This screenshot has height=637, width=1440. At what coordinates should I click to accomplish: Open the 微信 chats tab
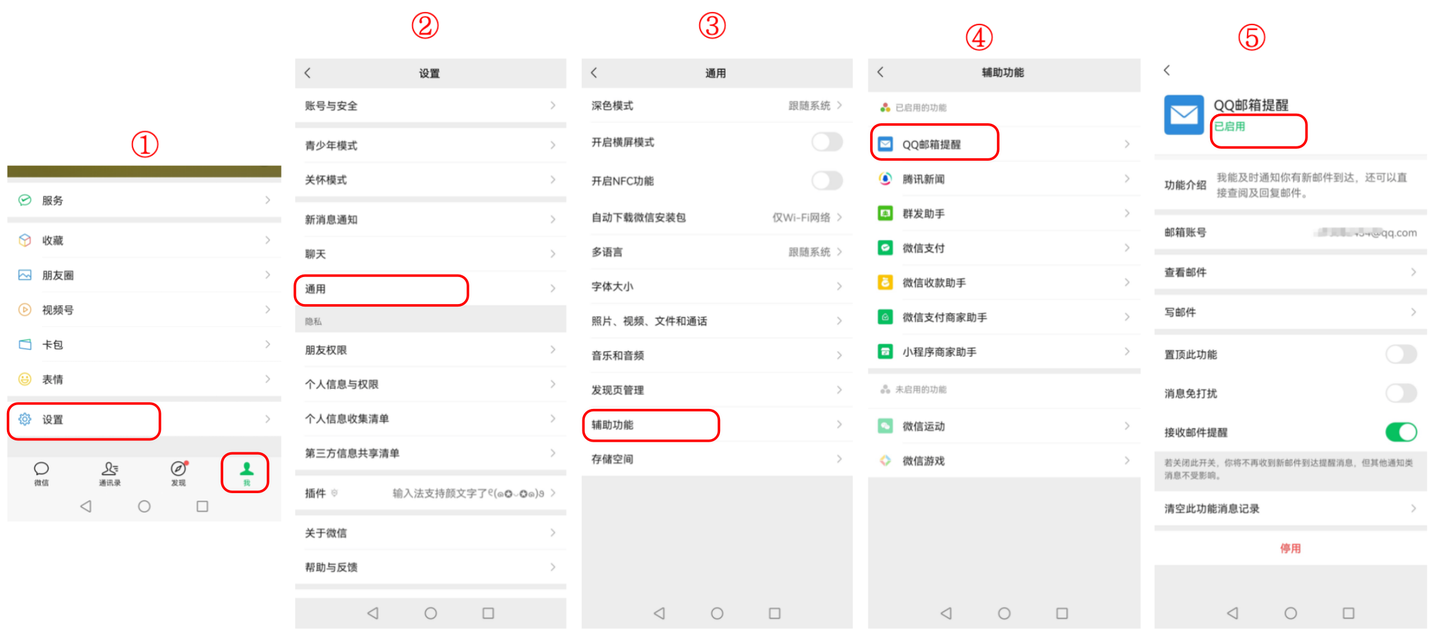click(41, 474)
